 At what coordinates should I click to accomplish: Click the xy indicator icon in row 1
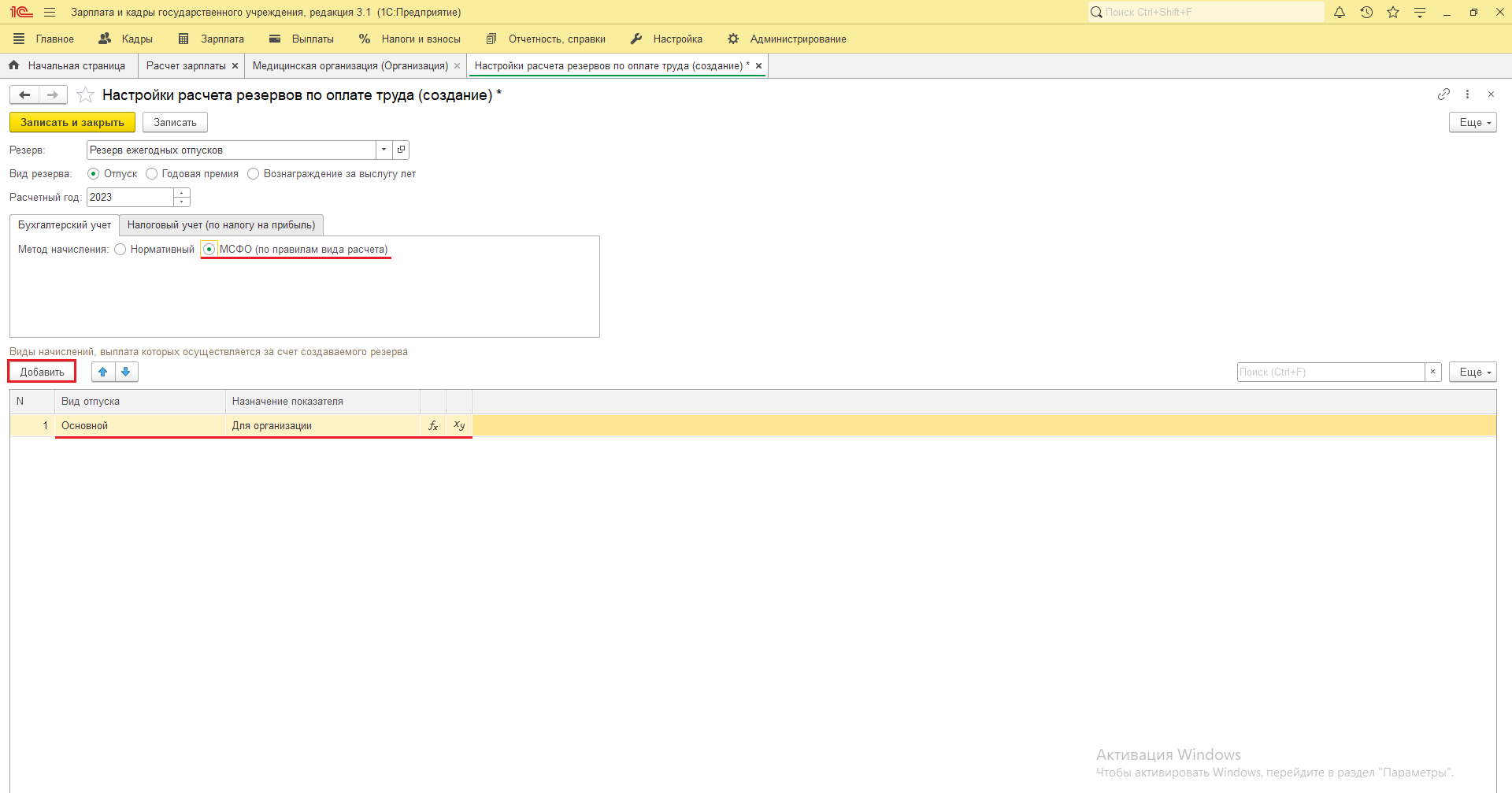coord(459,425)
